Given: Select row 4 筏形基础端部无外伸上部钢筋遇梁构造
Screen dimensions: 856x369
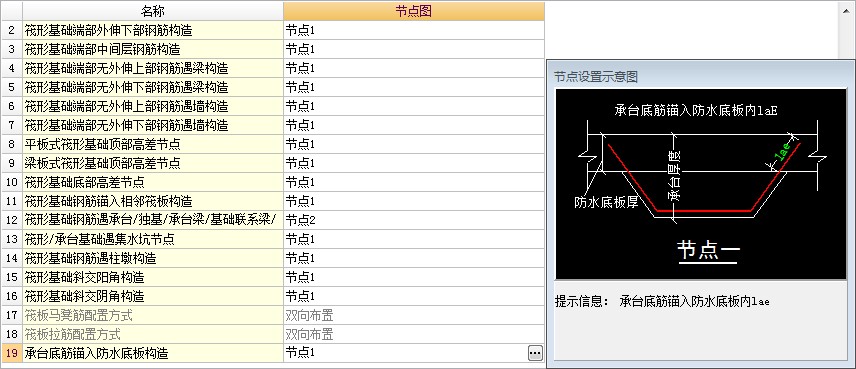Looking at the screenshot, I should (153, 69).
